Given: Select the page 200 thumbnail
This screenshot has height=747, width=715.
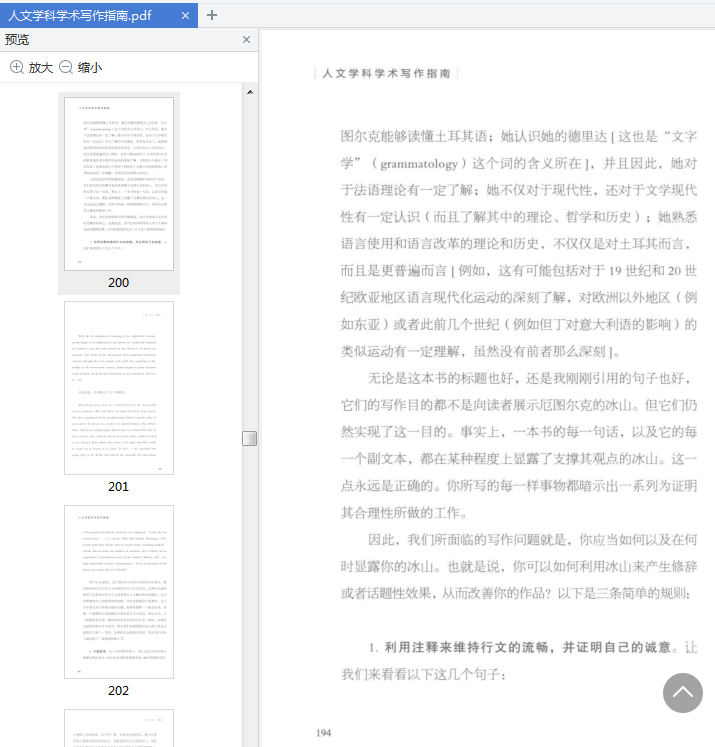Looking at the screenshot, I should click(119, 183).
